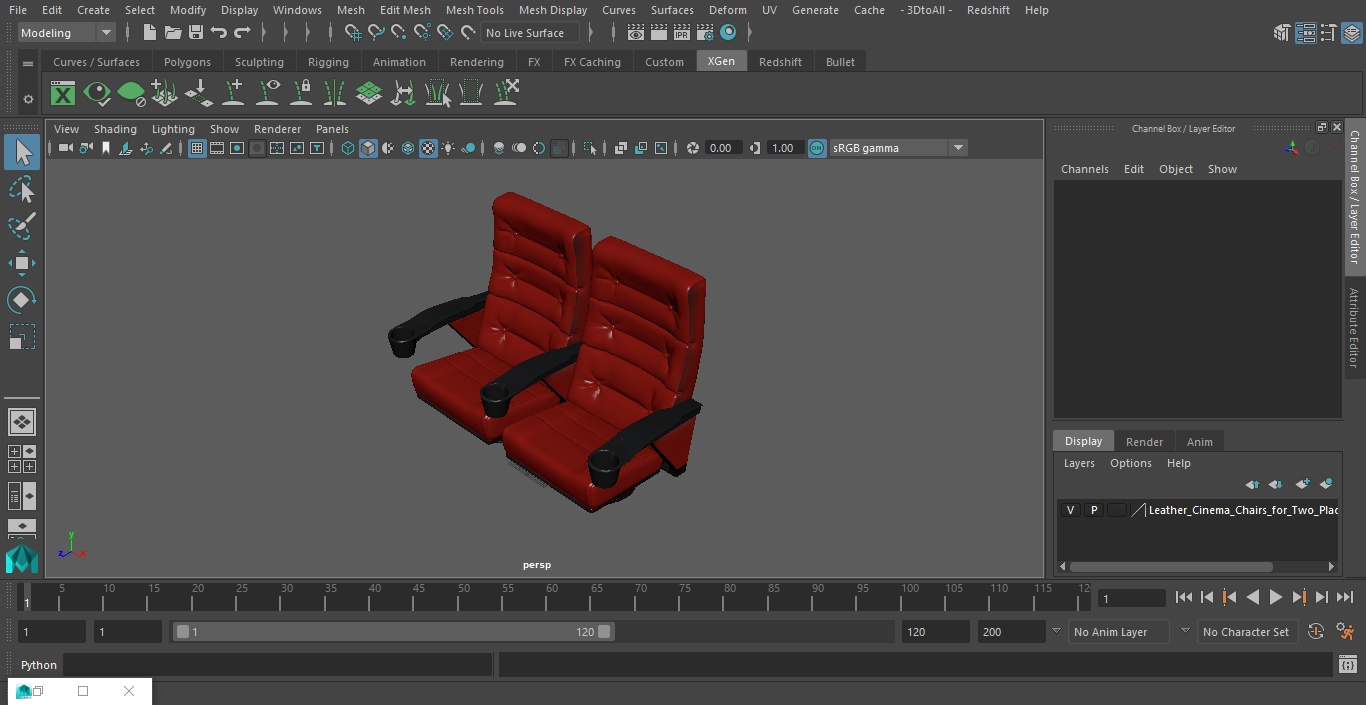This screenshot has height=705, width=1366.
Task: Open the No Live Surface field
Action: click(x=529, y=33)
